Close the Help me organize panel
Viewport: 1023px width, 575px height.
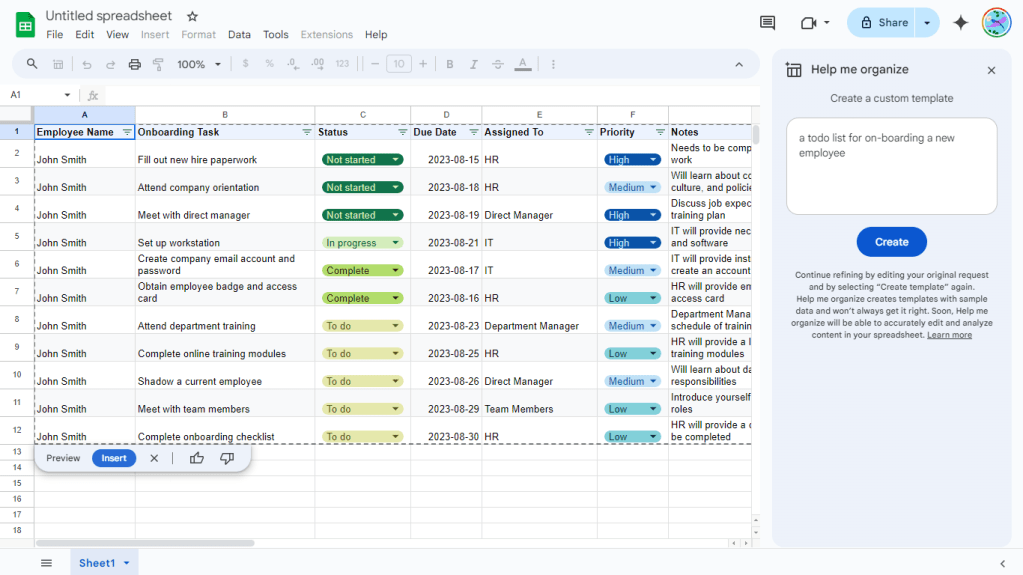(x=991, y=70)
